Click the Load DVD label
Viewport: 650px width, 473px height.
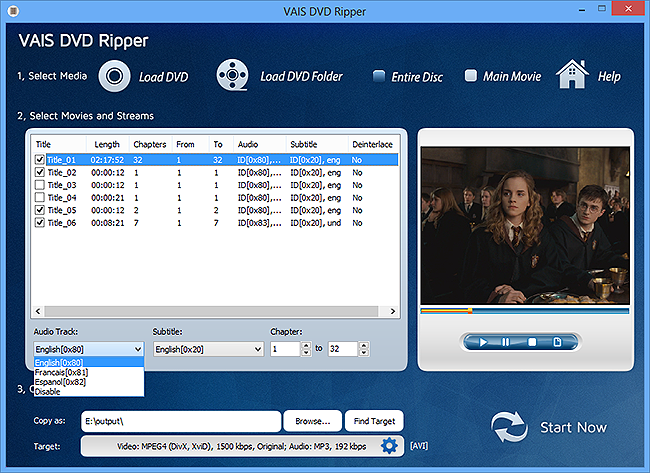click(163, 77)
